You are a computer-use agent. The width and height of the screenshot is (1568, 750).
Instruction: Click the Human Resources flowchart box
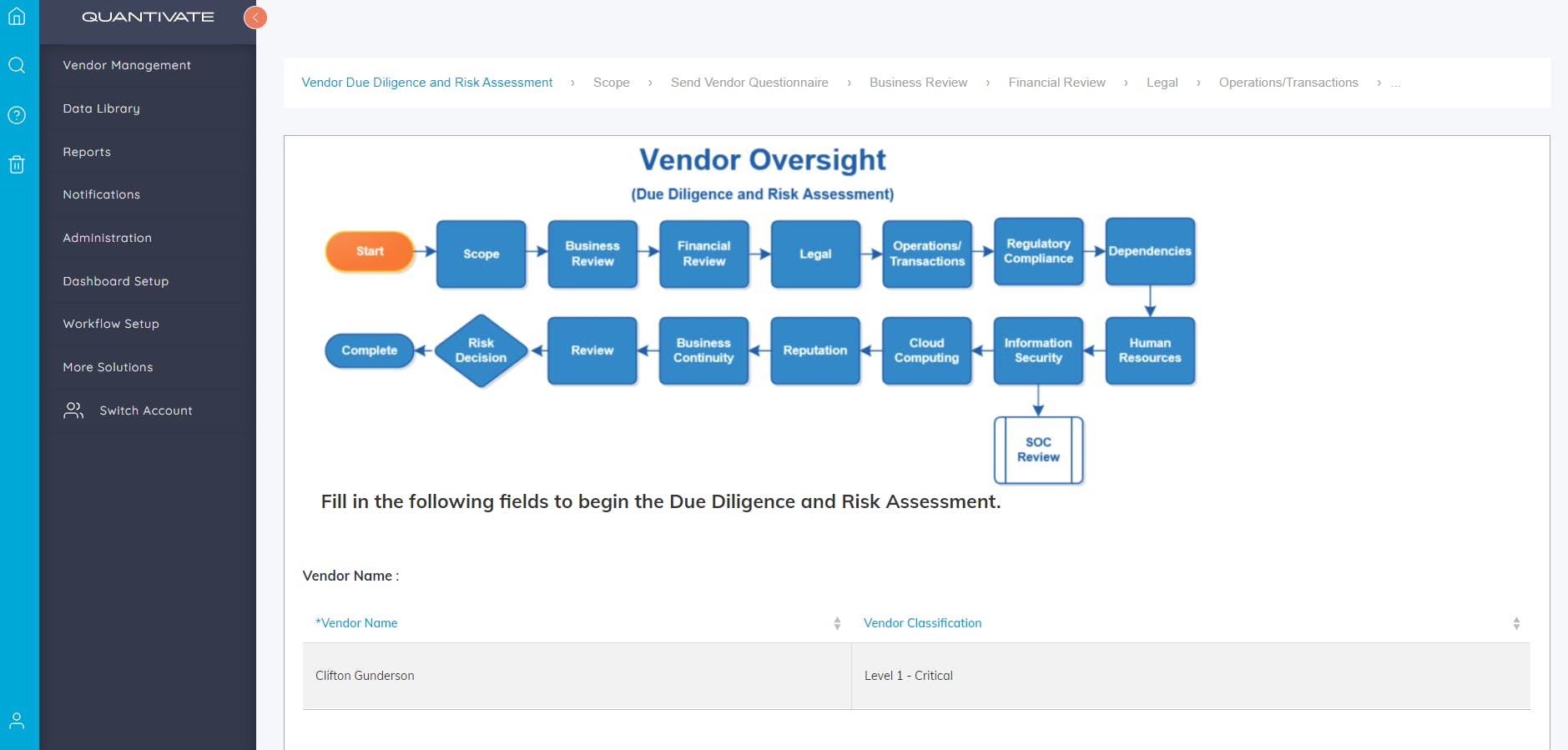[x=1150, y=350]
